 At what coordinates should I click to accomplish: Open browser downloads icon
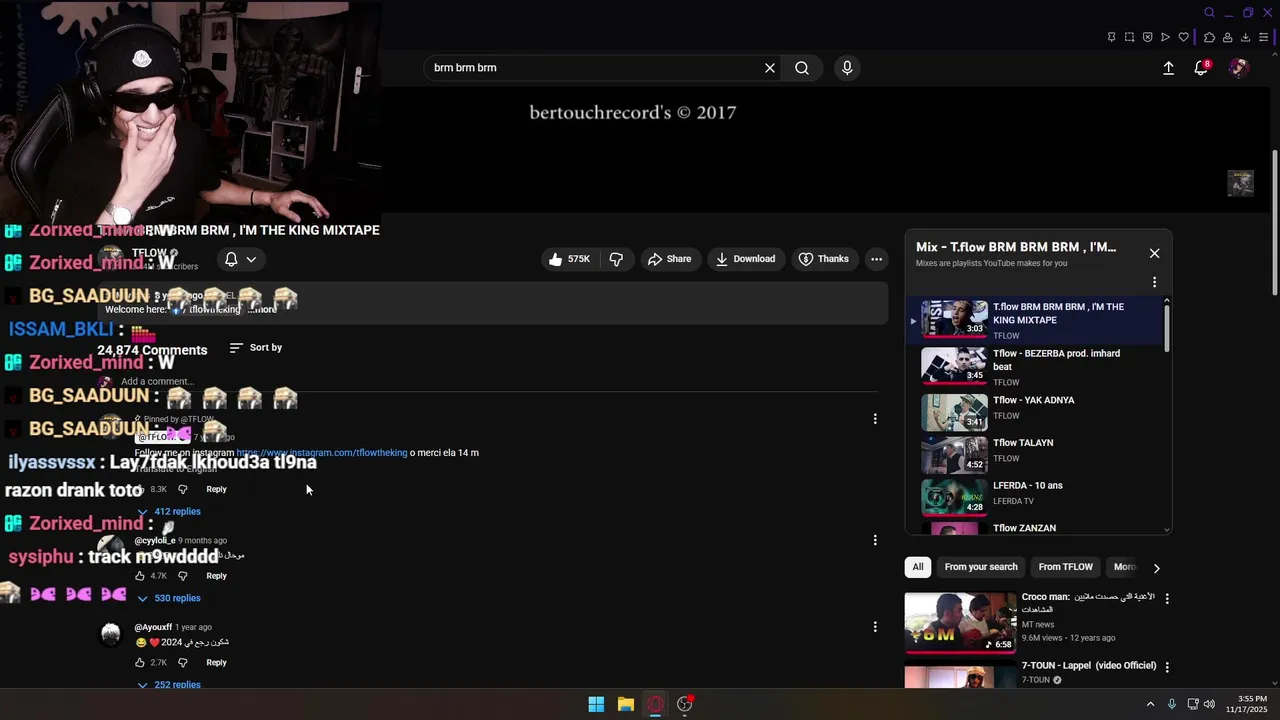[x=1245, y=37]
